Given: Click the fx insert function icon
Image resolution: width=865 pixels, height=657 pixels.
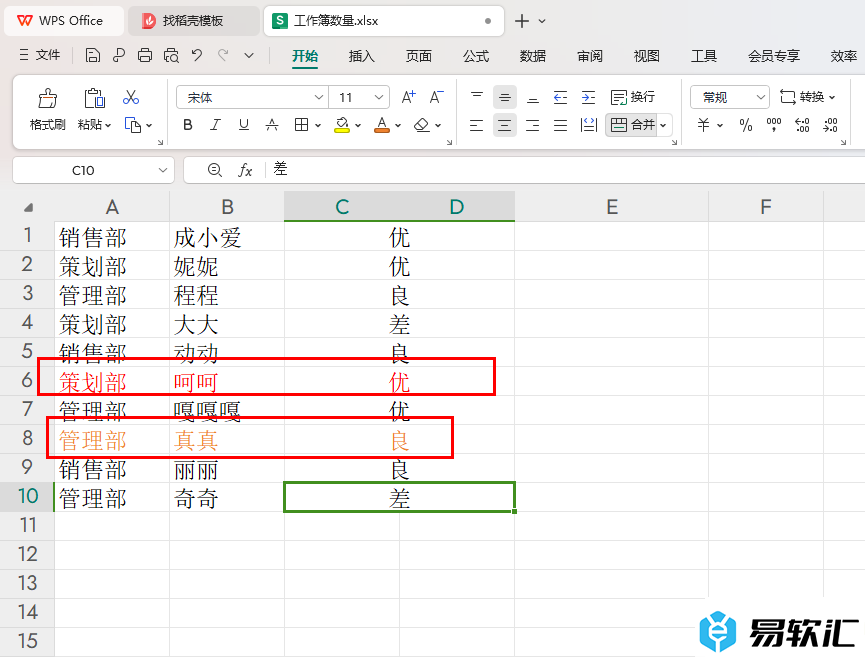Looking at the screenshot, I should click(x=245, y=170).
